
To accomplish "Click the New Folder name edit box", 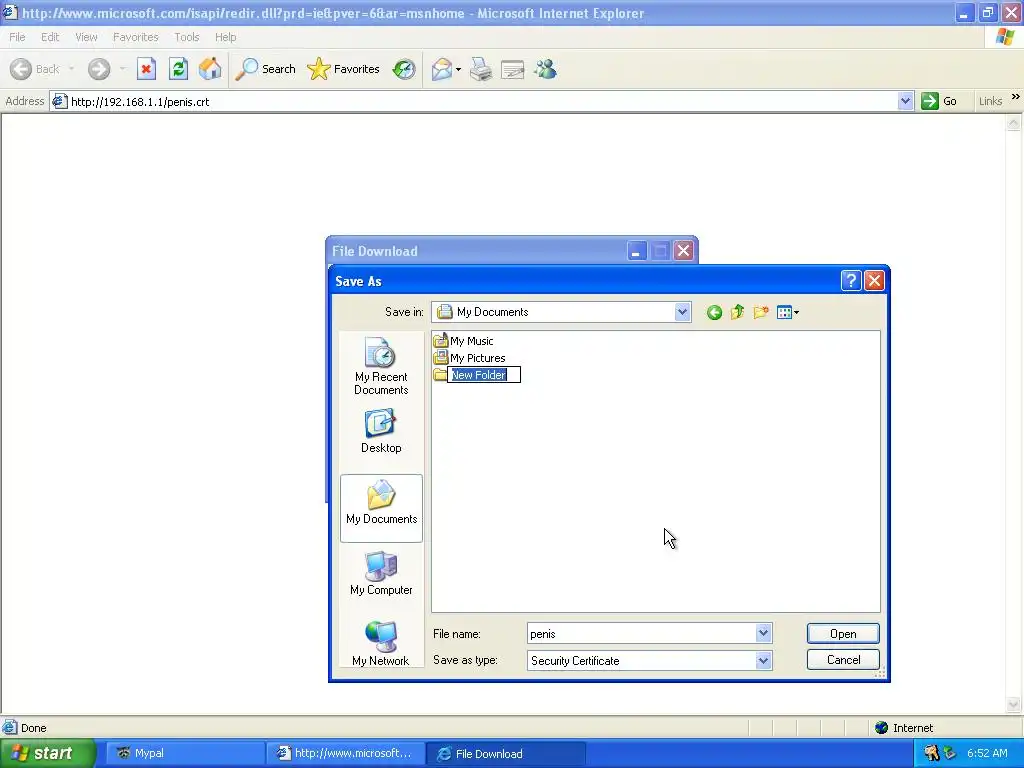I will [x=484, y=375].
